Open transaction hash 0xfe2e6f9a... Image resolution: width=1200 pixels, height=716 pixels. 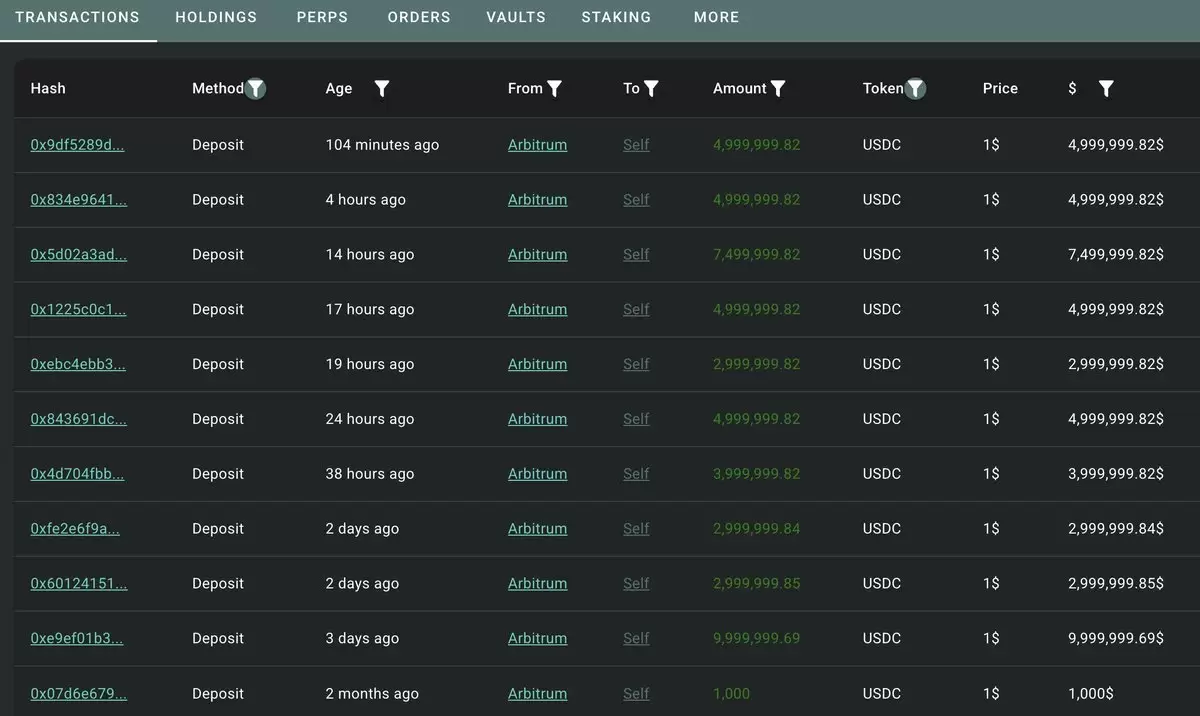click(75, 529)
